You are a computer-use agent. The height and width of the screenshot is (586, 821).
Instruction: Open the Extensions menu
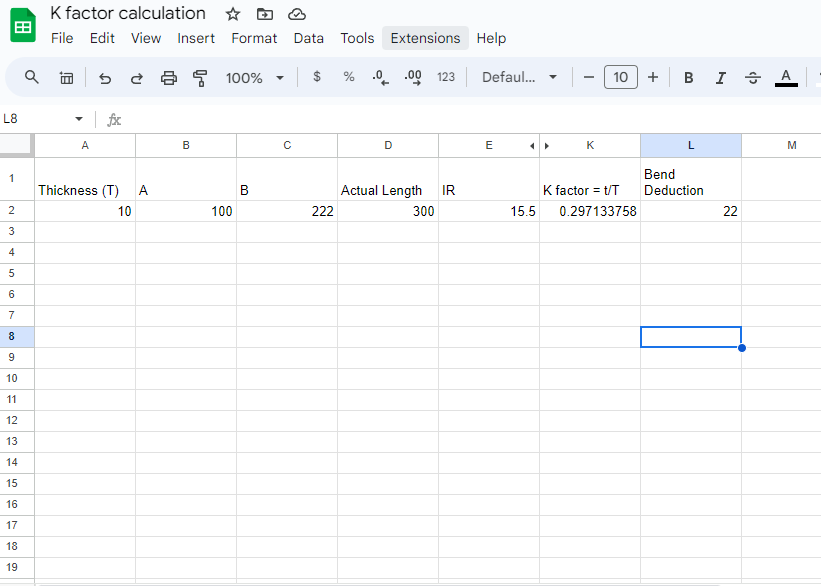tap(425, 38)
